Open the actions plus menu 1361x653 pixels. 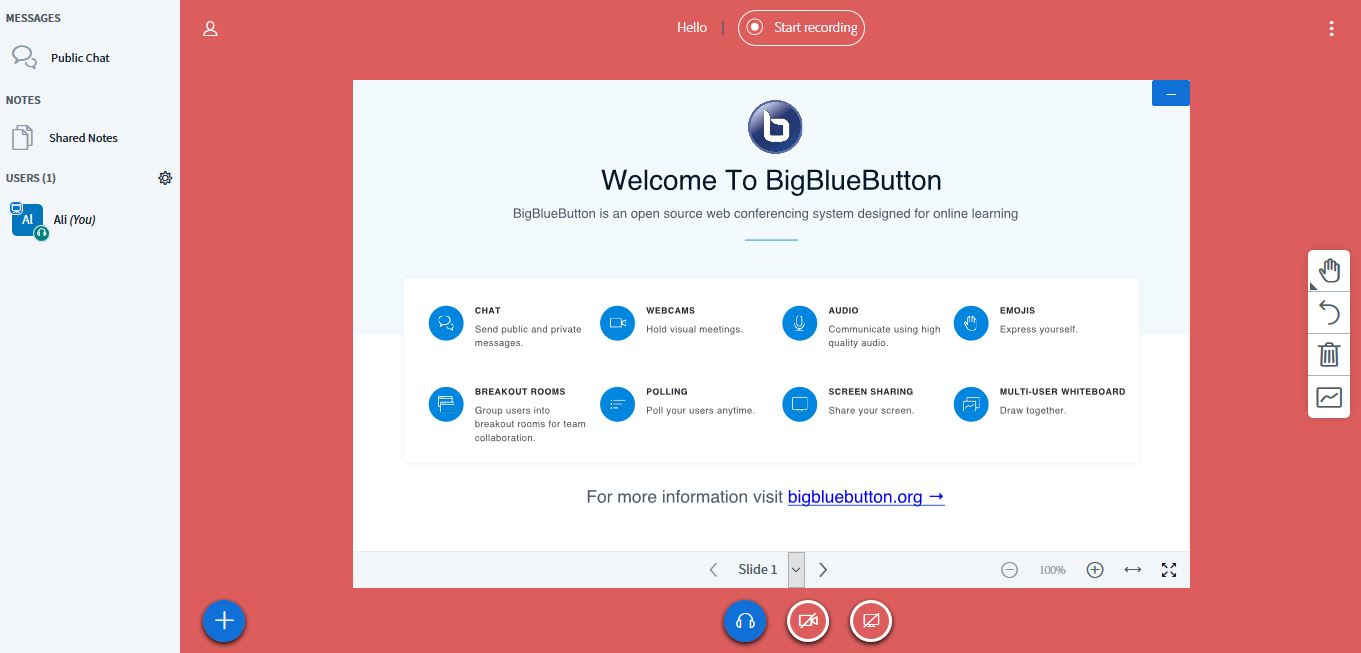click(x=223, y=620)
